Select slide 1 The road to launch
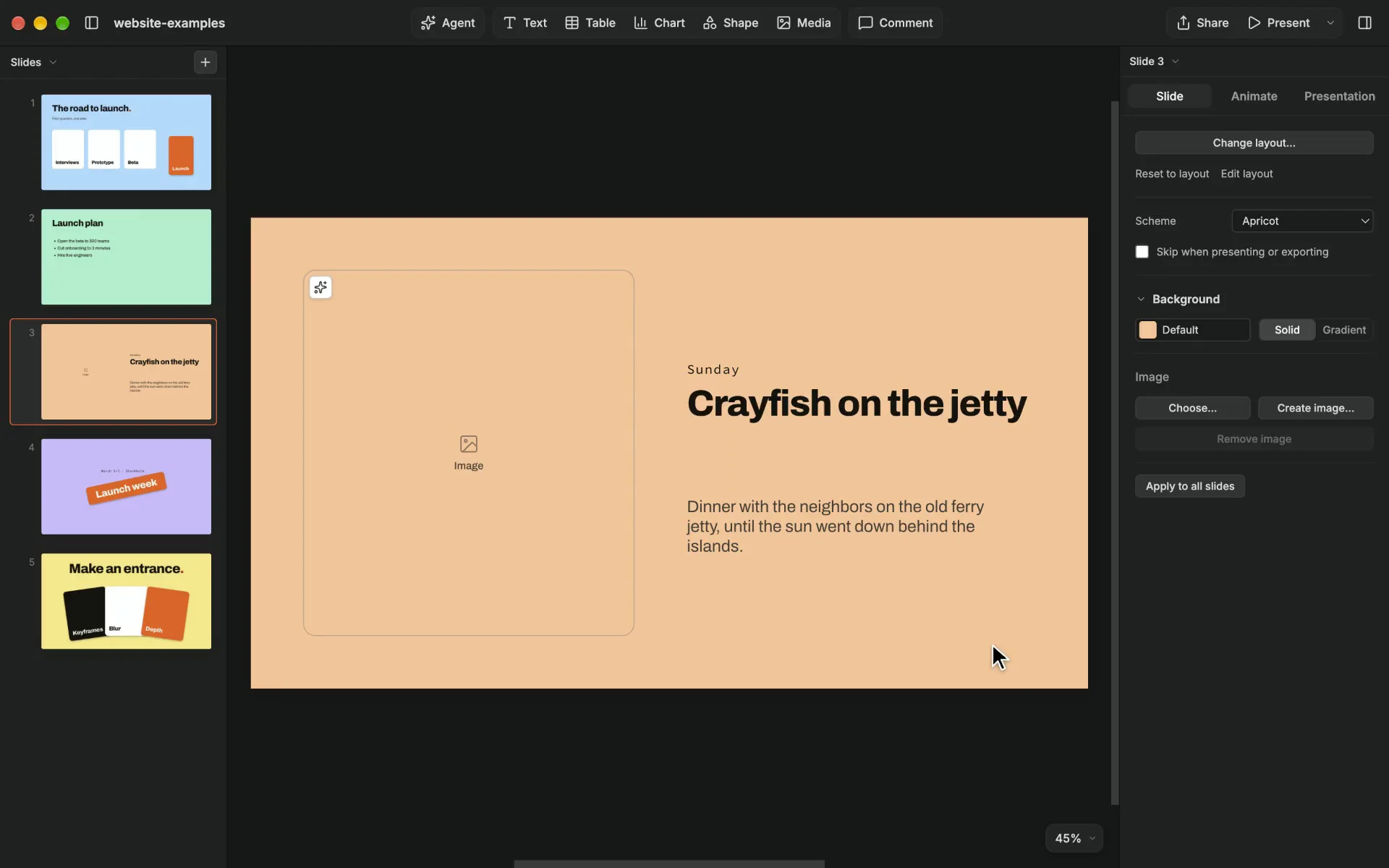Image resolution: width=1389 pixels, height=868 pixels. (x=126, y=142)
